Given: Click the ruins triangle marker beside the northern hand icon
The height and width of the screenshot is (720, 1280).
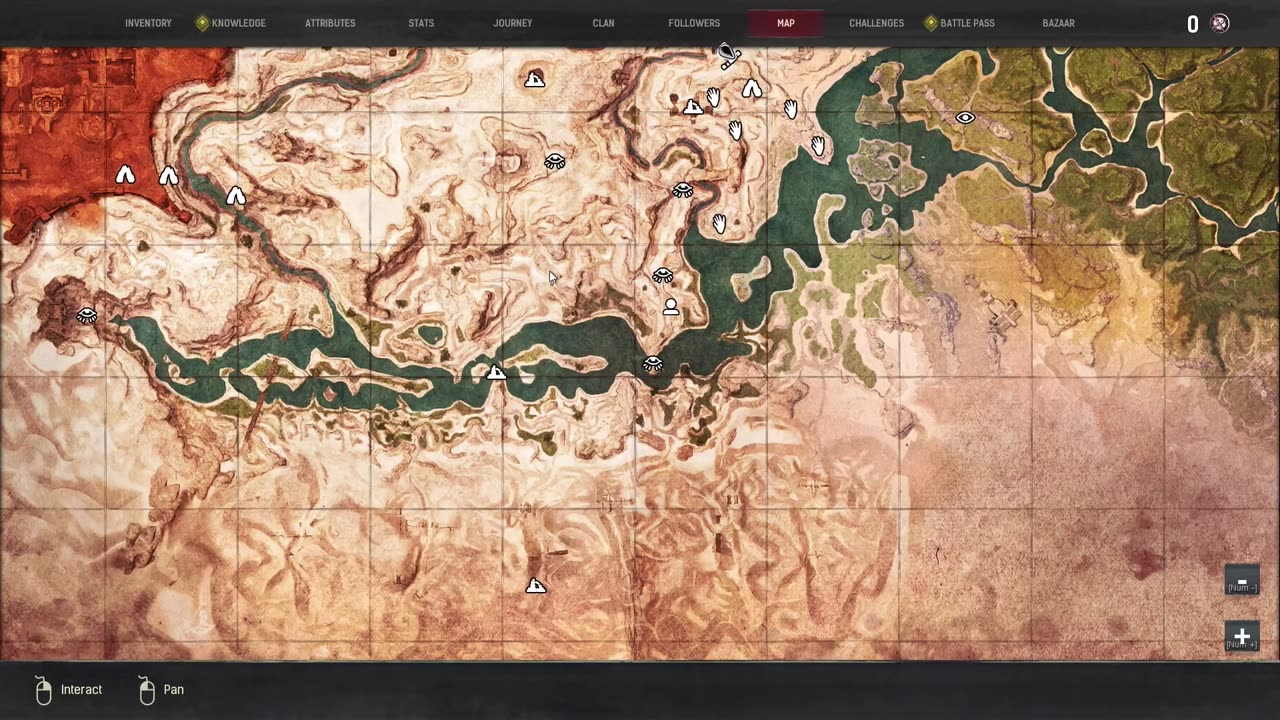Looking at the screenshot, I should click(x=692, y=107).
